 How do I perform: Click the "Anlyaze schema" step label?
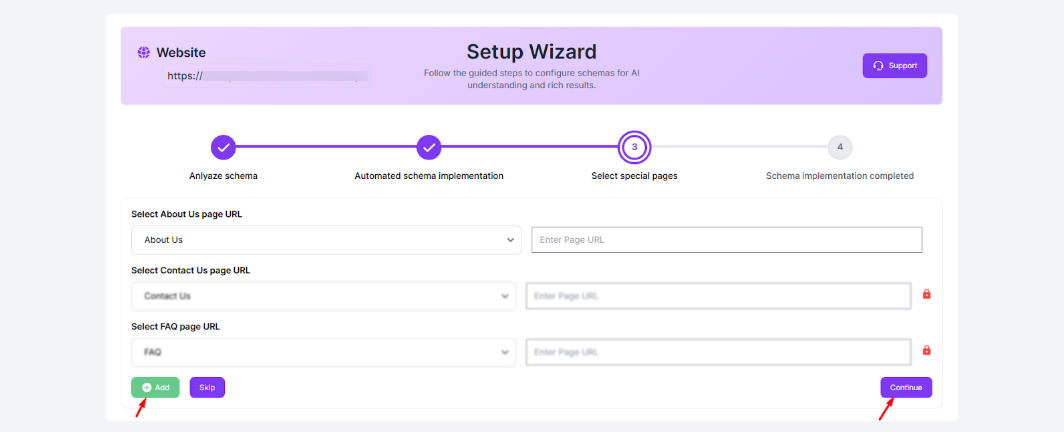[x=224, y=176]
